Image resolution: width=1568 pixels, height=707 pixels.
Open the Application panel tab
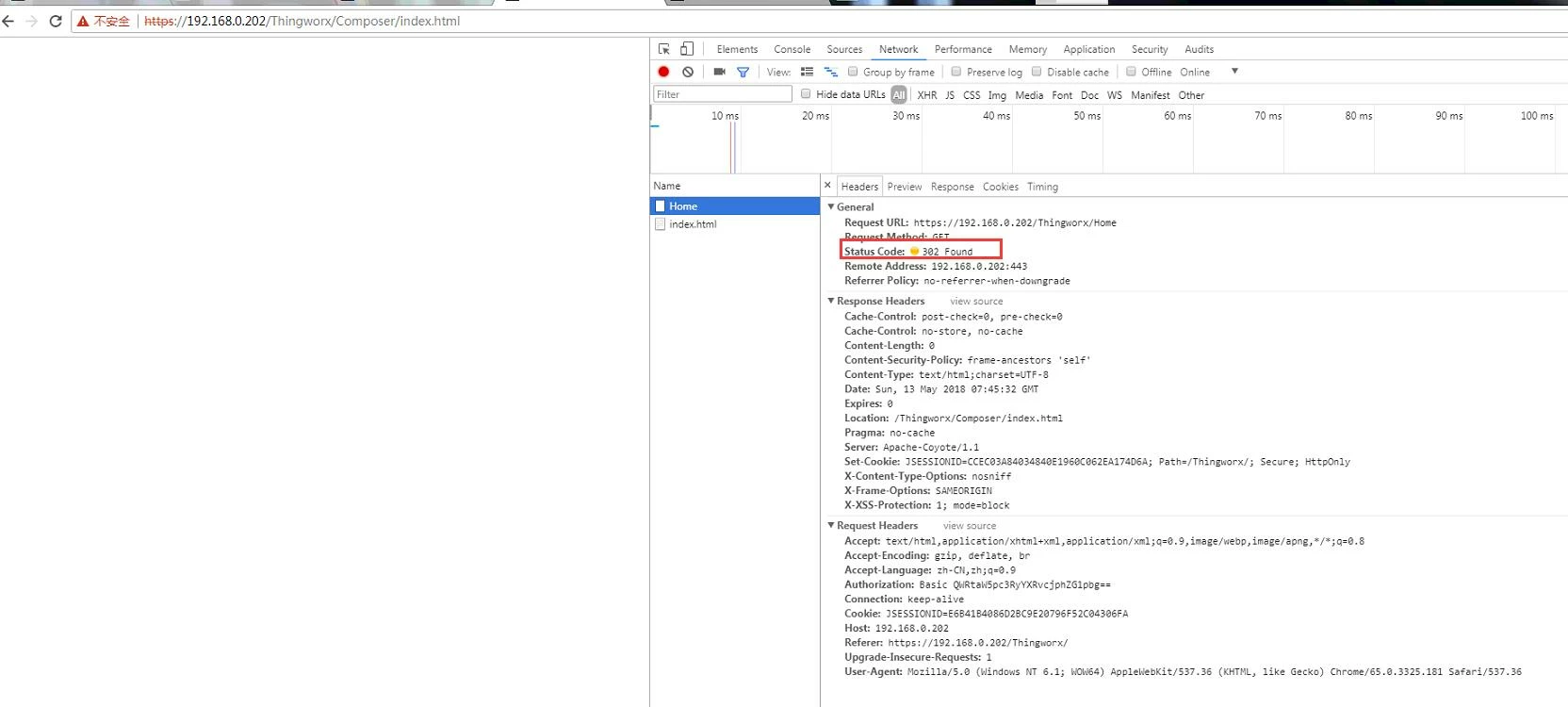pos(1089,49)
